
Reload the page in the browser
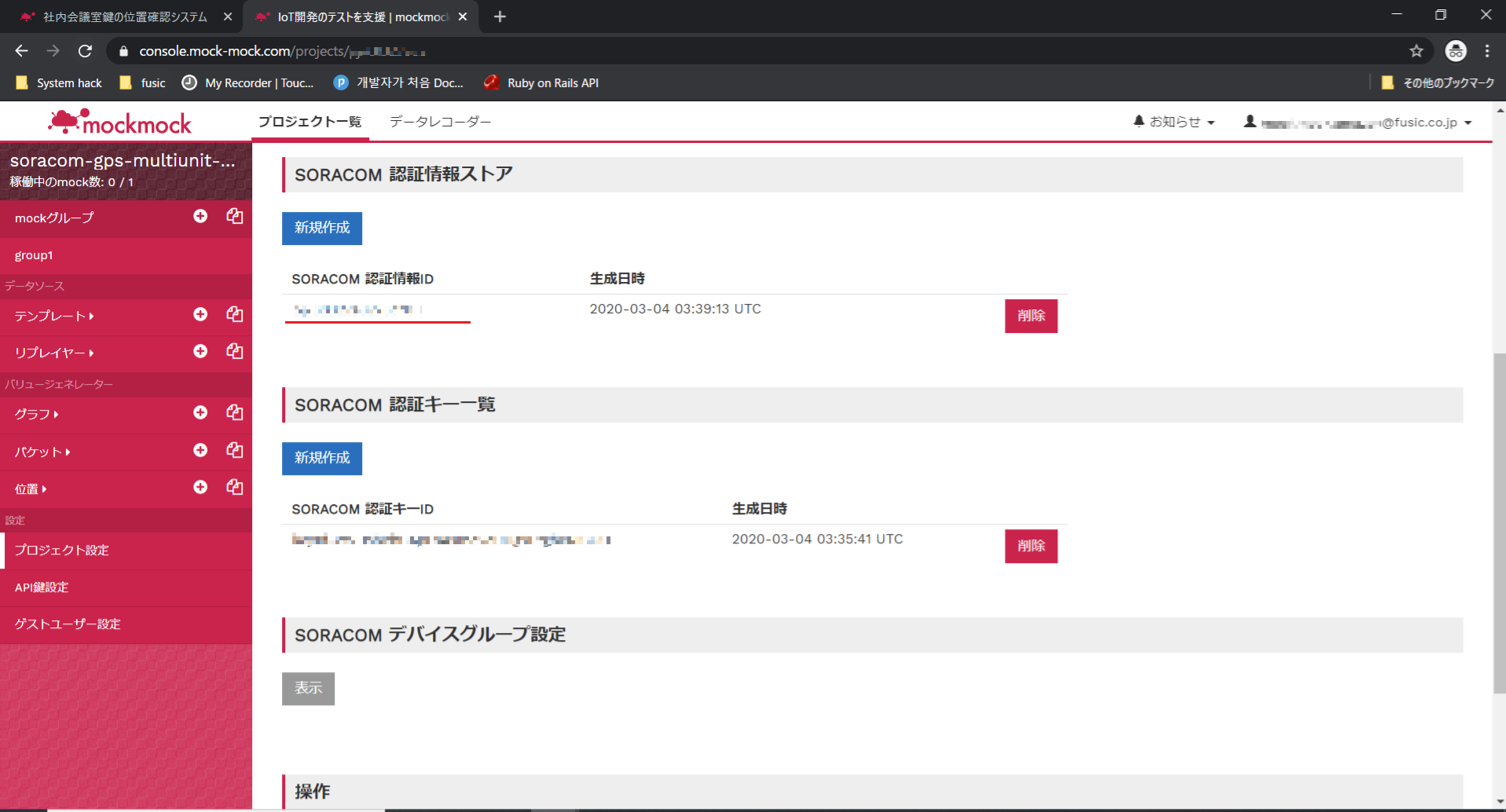(85, 51)
